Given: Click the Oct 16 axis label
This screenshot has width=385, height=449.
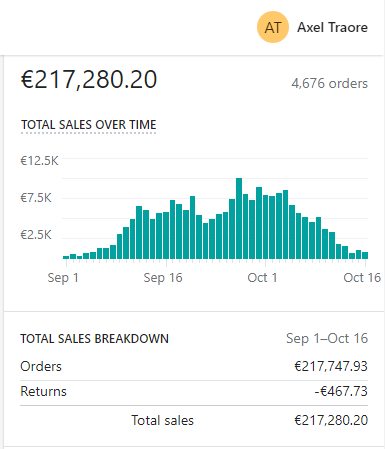Looking at the screenshot, I should click(362, 278).
